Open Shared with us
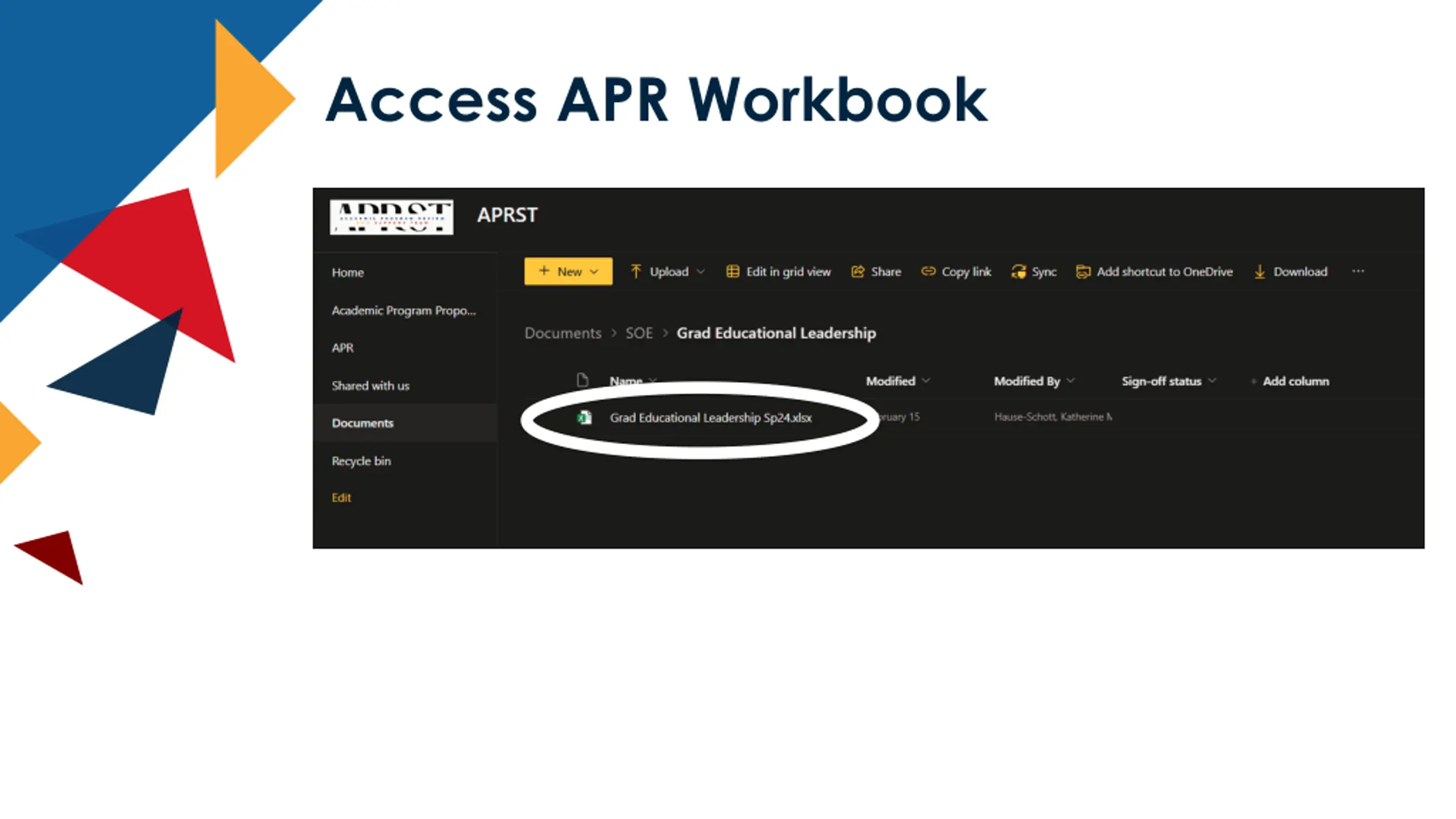Viewport: 1456px width, 819px height. (370, 386)
